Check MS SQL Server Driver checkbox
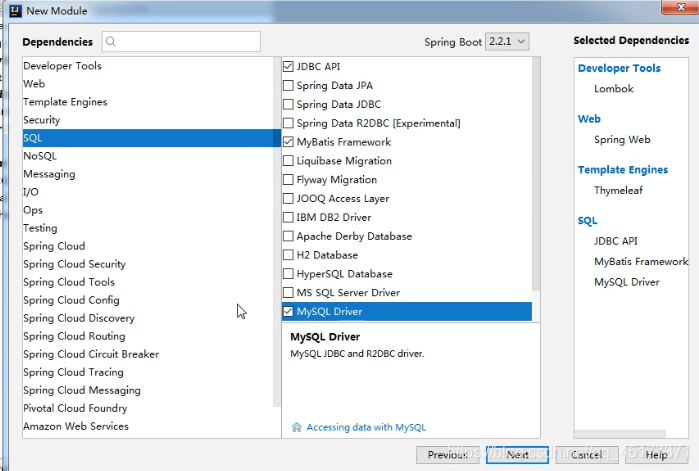The width and height of the screenshot is (699, 471). pyautogui.click(x=288, y=292)
